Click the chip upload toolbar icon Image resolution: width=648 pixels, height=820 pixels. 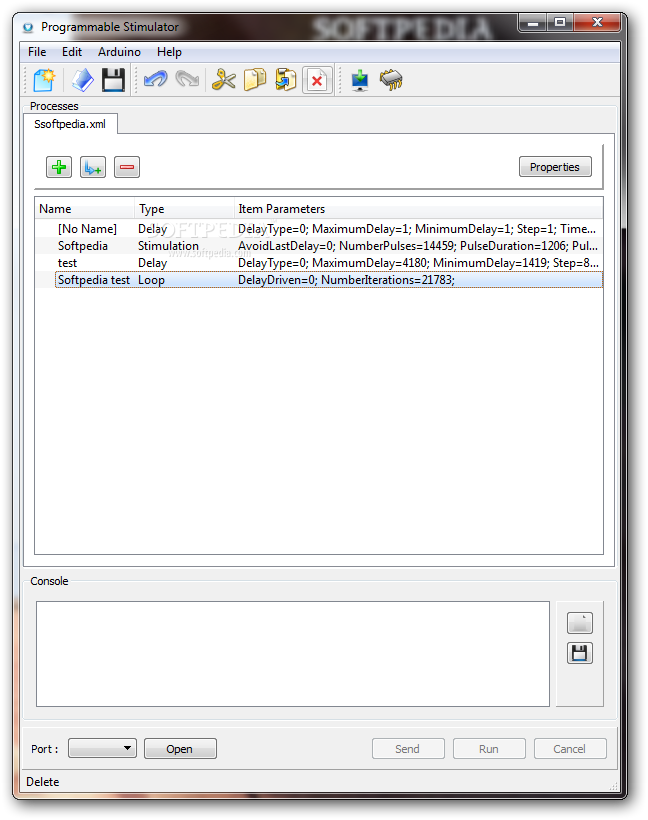coord(391,81)
